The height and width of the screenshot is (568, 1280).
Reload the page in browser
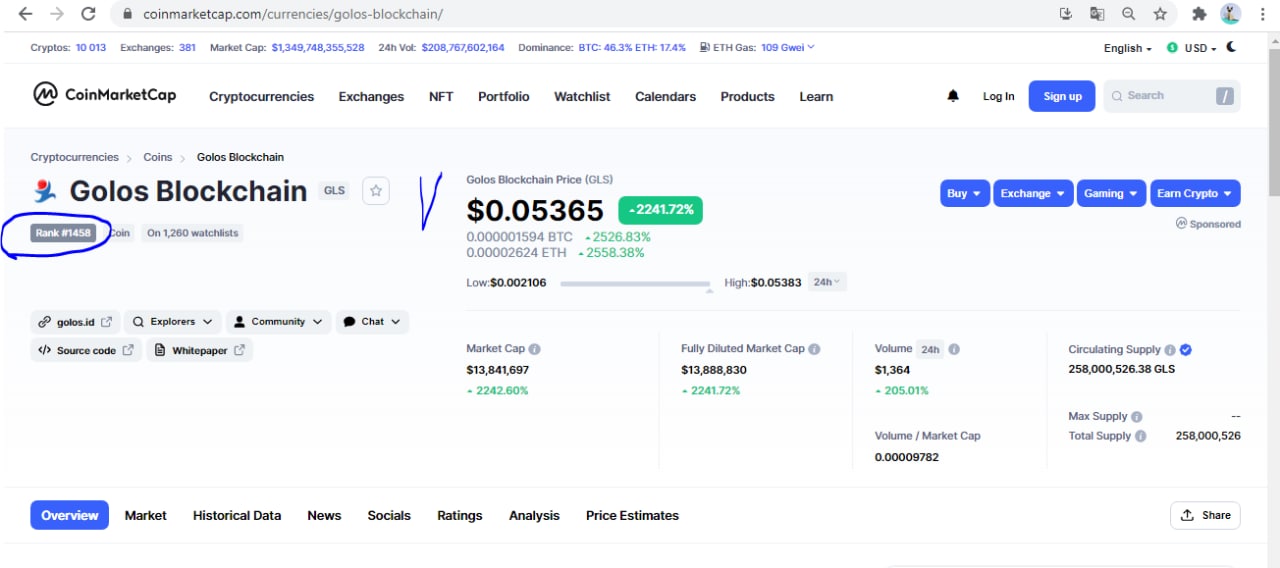tap(88, 14)
